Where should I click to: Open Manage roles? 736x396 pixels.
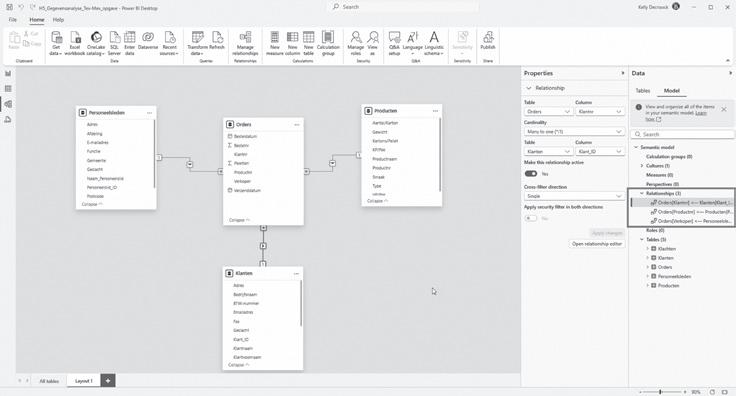click(x=356, y=43)
